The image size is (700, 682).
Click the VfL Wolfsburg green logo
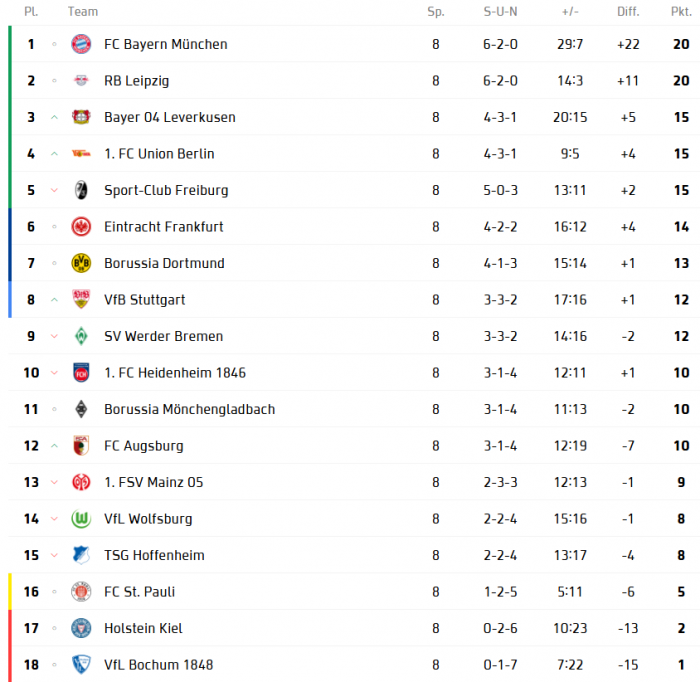click(81, 519)
